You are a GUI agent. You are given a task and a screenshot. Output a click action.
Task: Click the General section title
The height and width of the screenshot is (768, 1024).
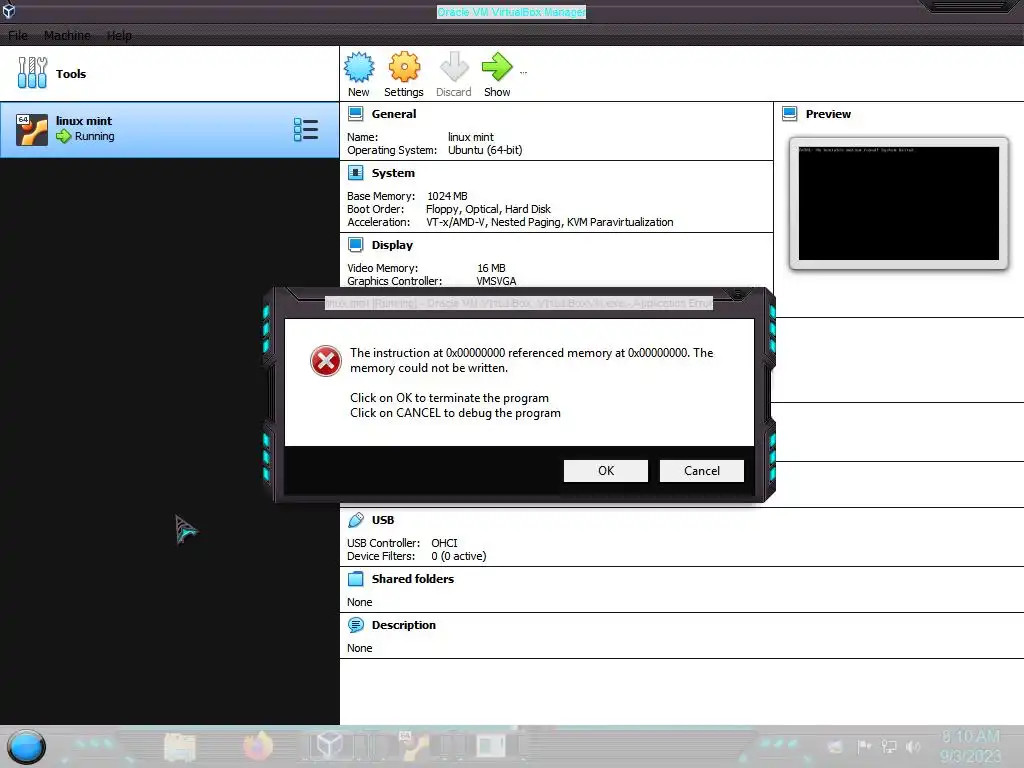click(x=394, y=114)
